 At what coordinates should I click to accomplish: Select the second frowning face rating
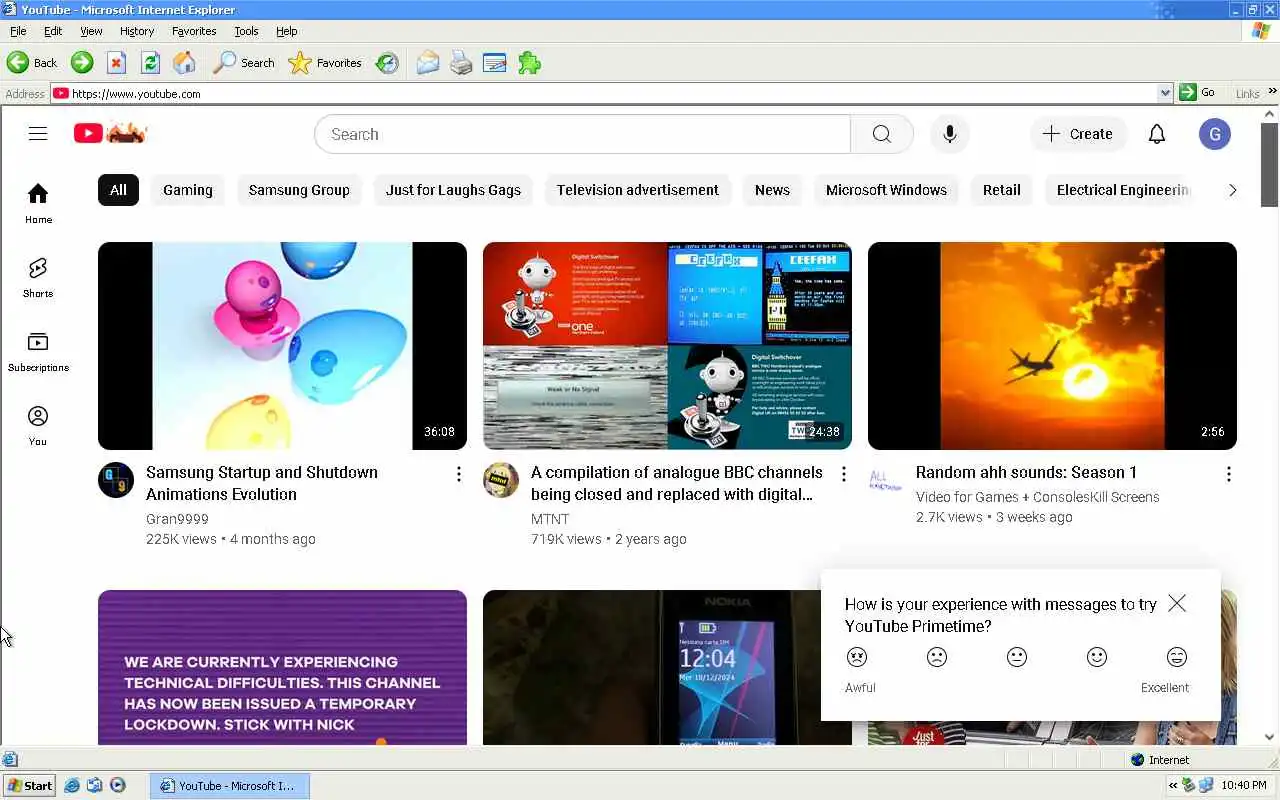(937, 657)
